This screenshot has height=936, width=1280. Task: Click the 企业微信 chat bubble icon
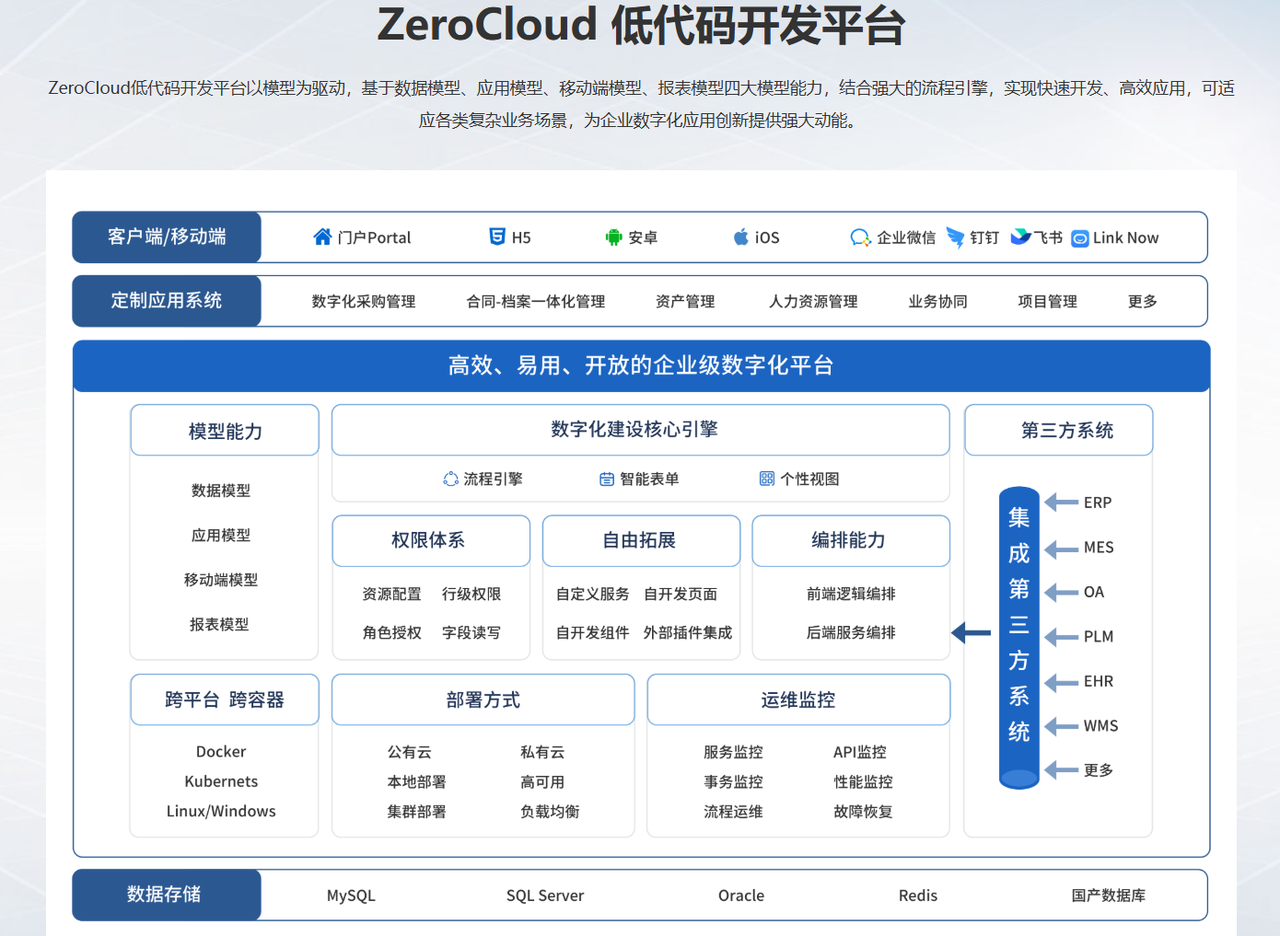pos(860,237)
